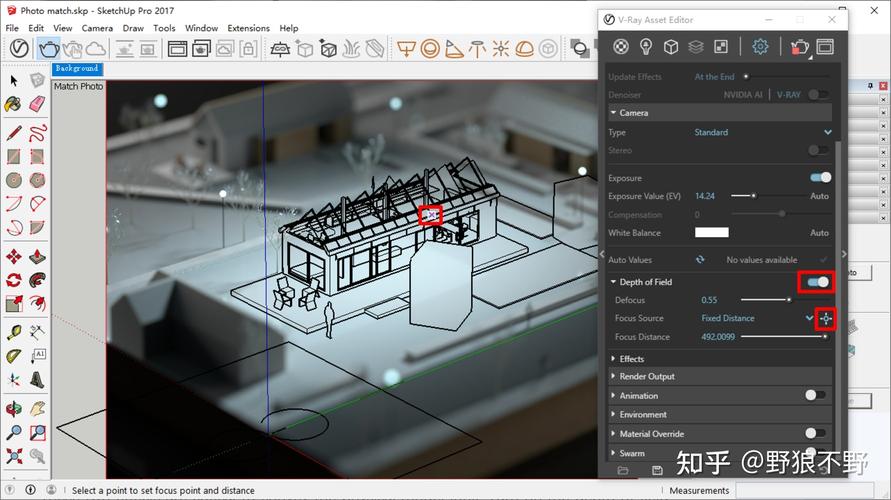The image size is (891, 500).
Task: Click the White Balance color swatch
Action: 711,233
